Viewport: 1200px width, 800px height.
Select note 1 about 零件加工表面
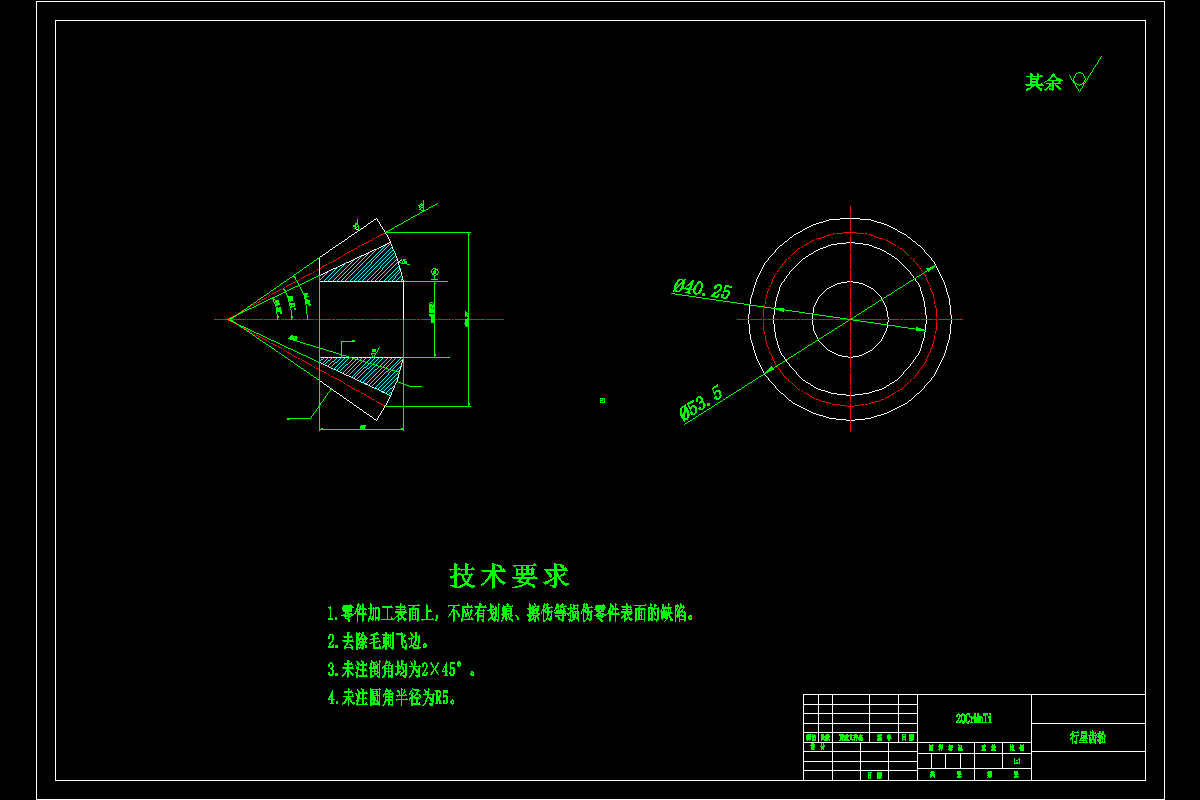tap(511, 613)
